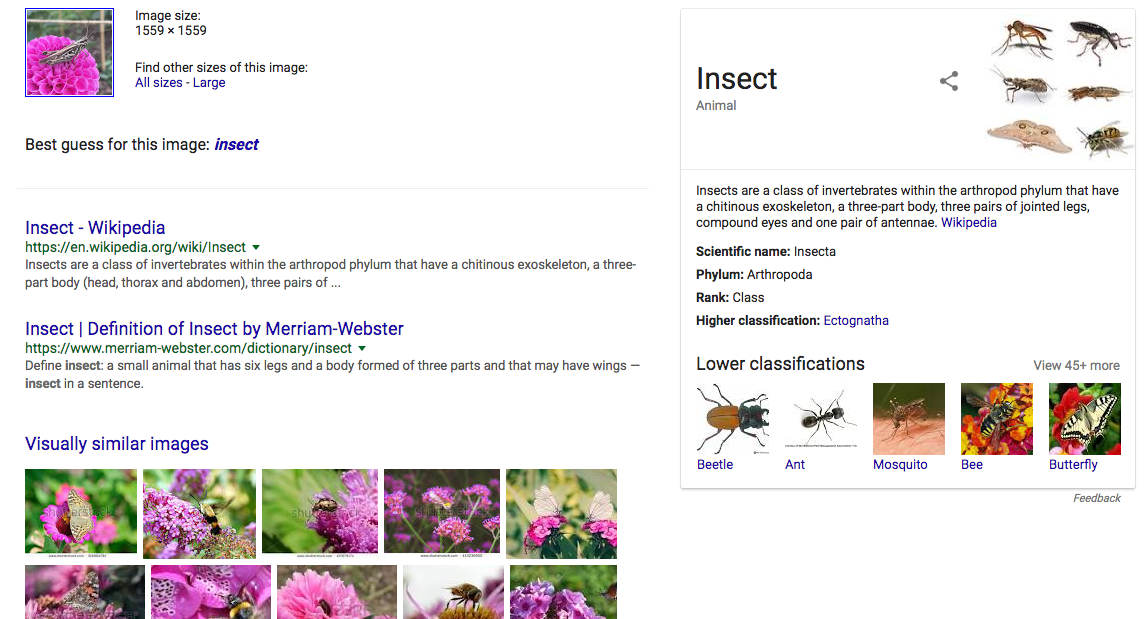Open the dropdown arrow beside the Merriam-Webster URL
Image resolution: width=1147 pixels, height=619 pixels.
click(362, 349)
